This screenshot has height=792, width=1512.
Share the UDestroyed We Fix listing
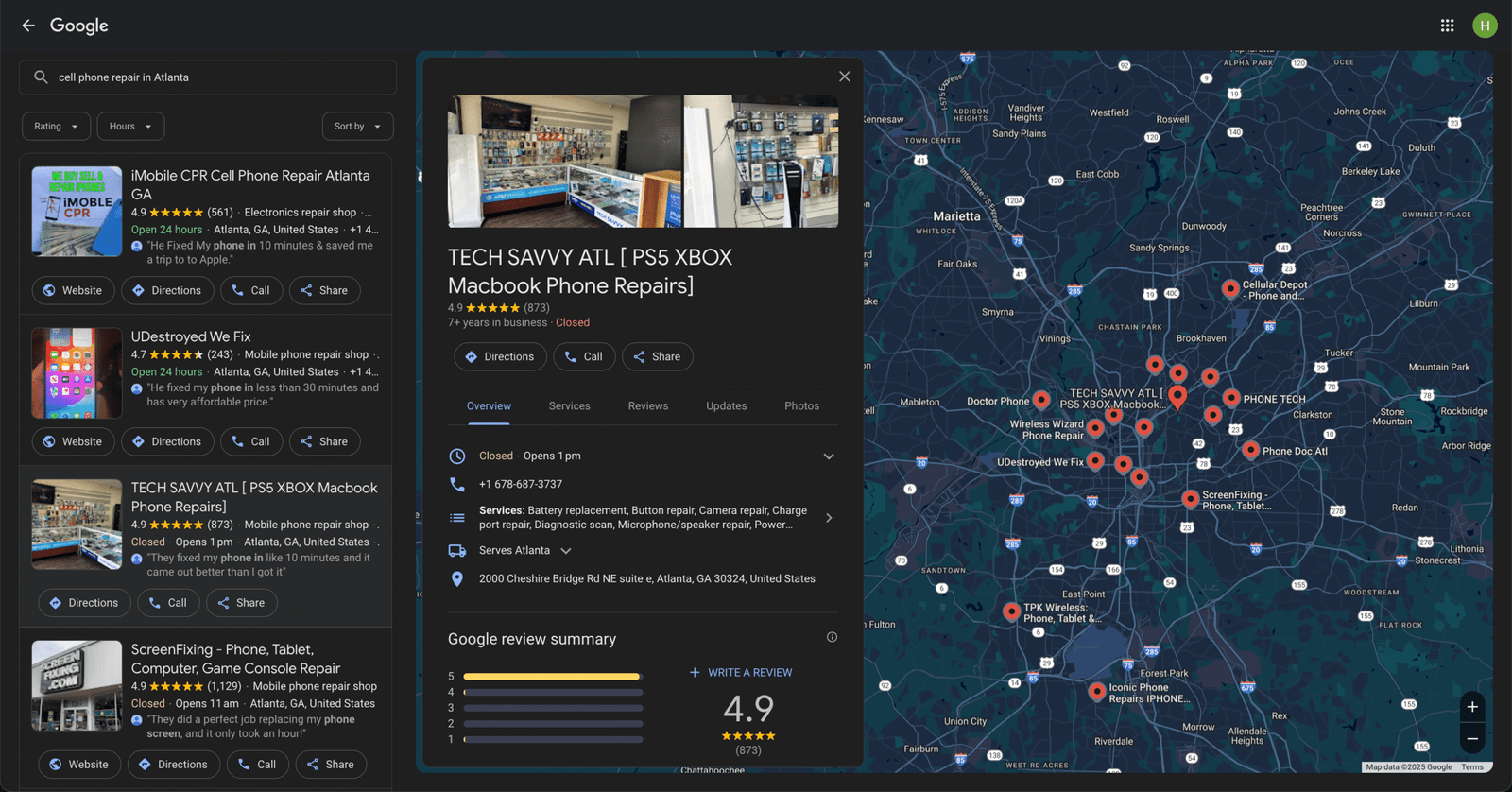click(324, 442)
